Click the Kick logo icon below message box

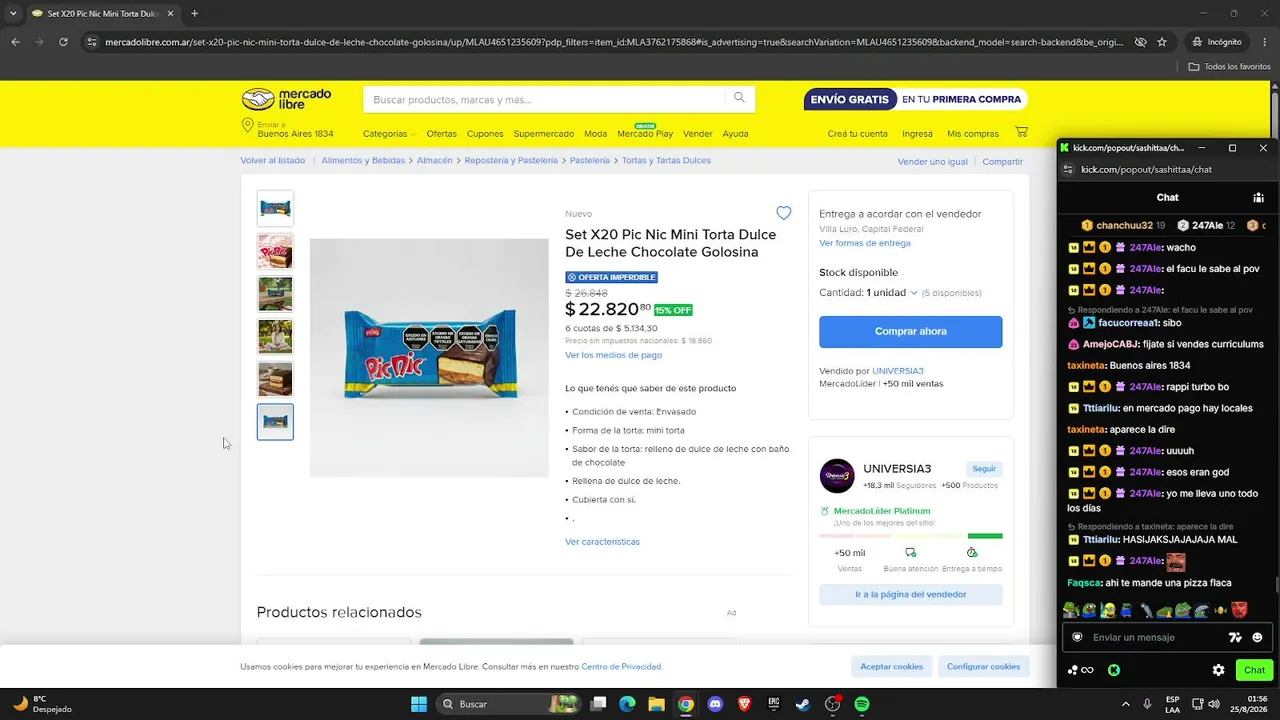tap(1113, 670)
